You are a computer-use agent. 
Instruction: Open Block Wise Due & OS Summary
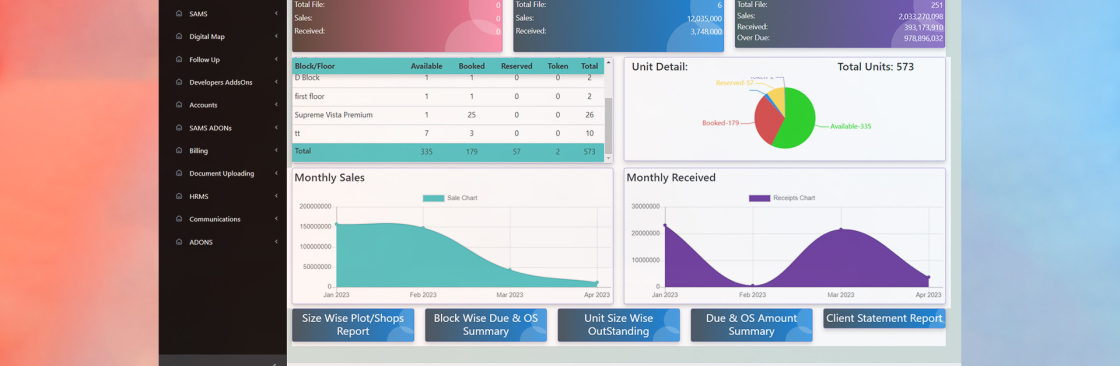tap(486, 325)
